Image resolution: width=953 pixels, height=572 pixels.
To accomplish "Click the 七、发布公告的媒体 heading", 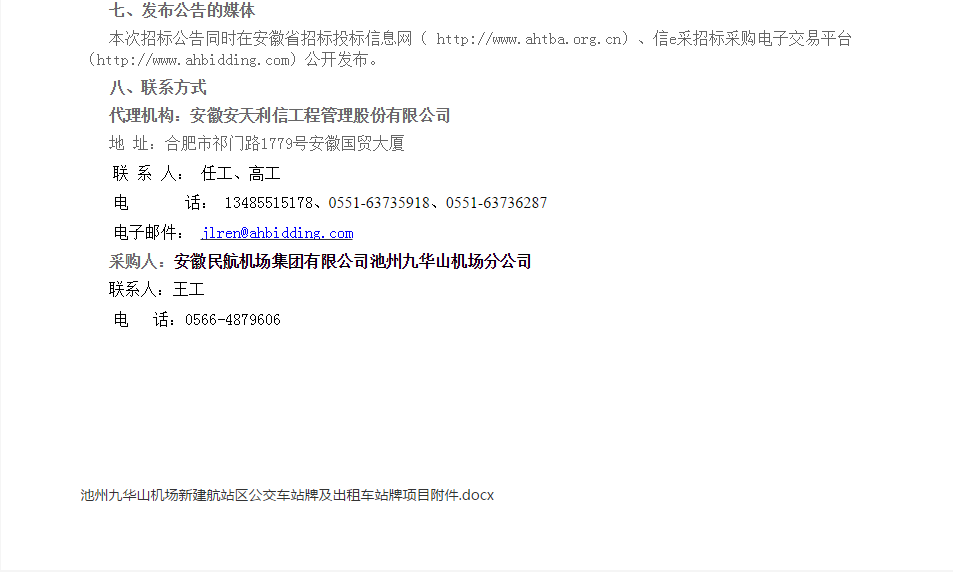I will [x=182, y=10].
